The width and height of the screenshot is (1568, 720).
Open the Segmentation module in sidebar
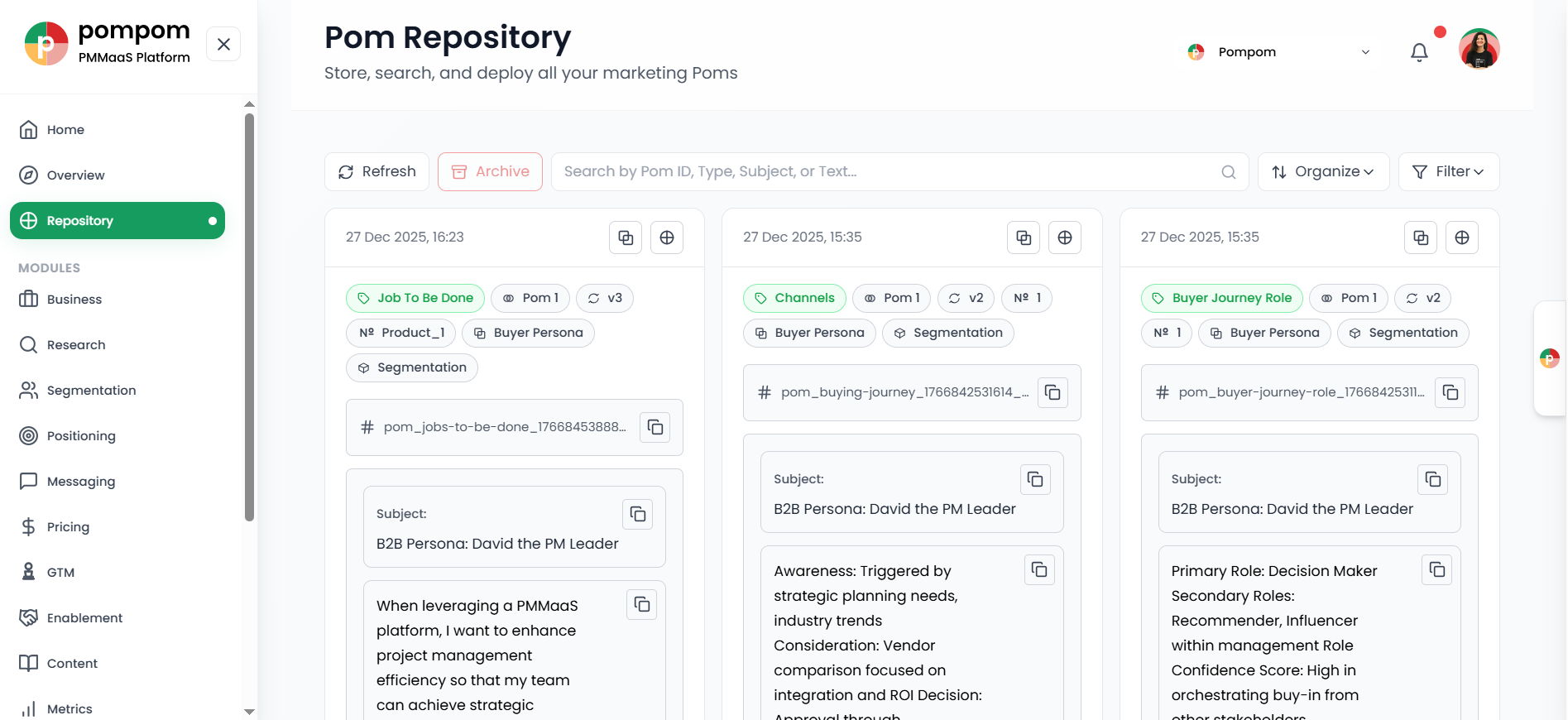(117, 391)
